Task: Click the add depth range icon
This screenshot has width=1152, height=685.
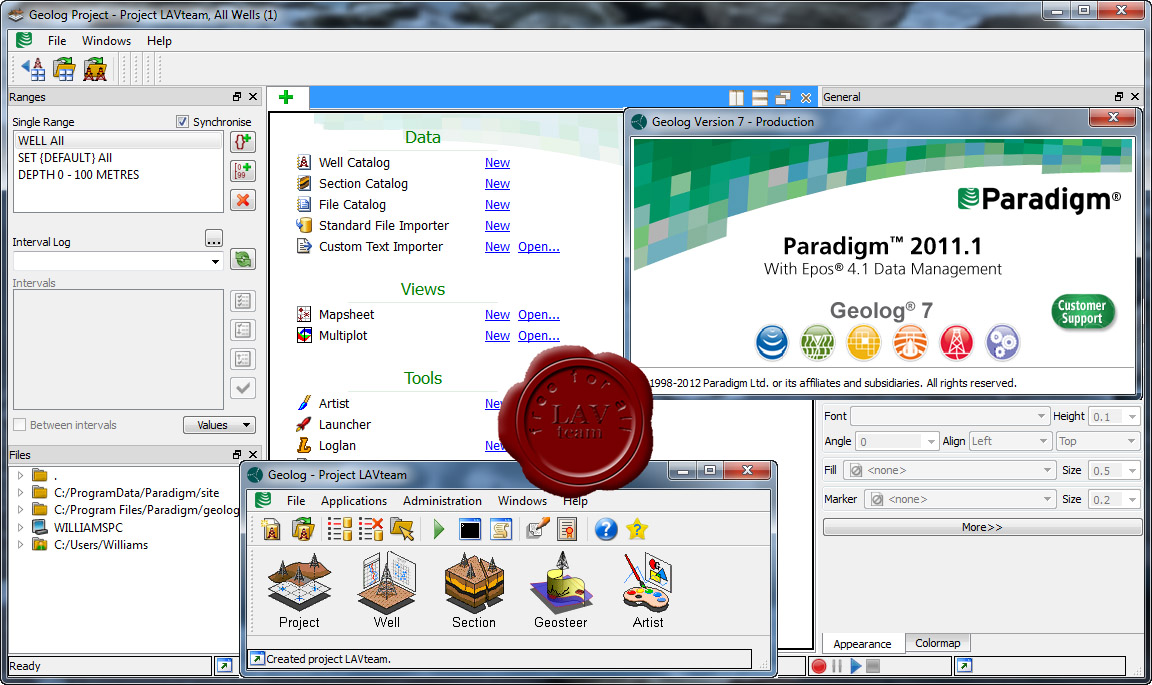Action: click(x=243, y=171)
